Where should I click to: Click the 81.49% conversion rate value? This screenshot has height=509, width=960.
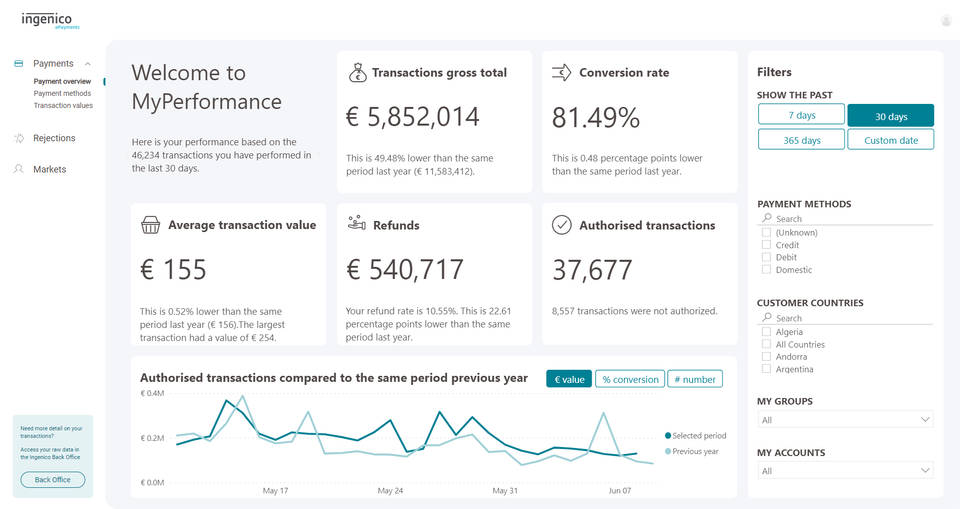click(x=596, y=118)
